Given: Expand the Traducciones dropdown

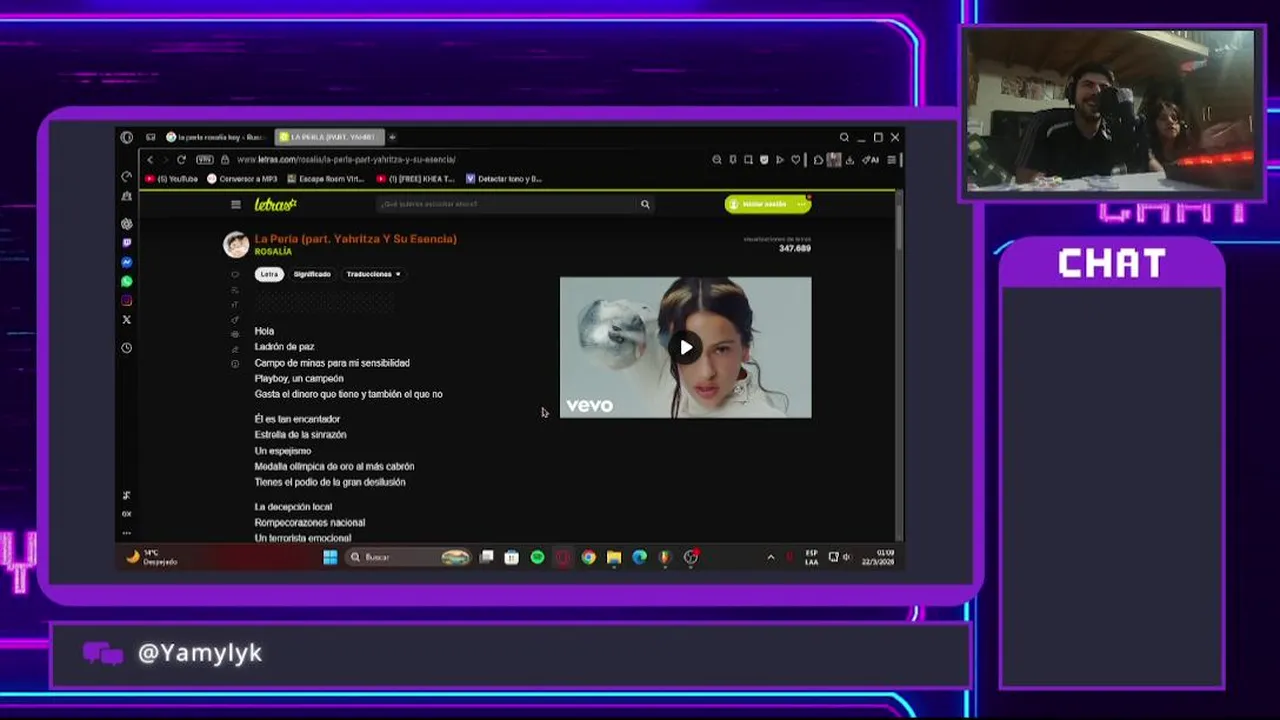Looking at the screenshot, I should 373,274.
